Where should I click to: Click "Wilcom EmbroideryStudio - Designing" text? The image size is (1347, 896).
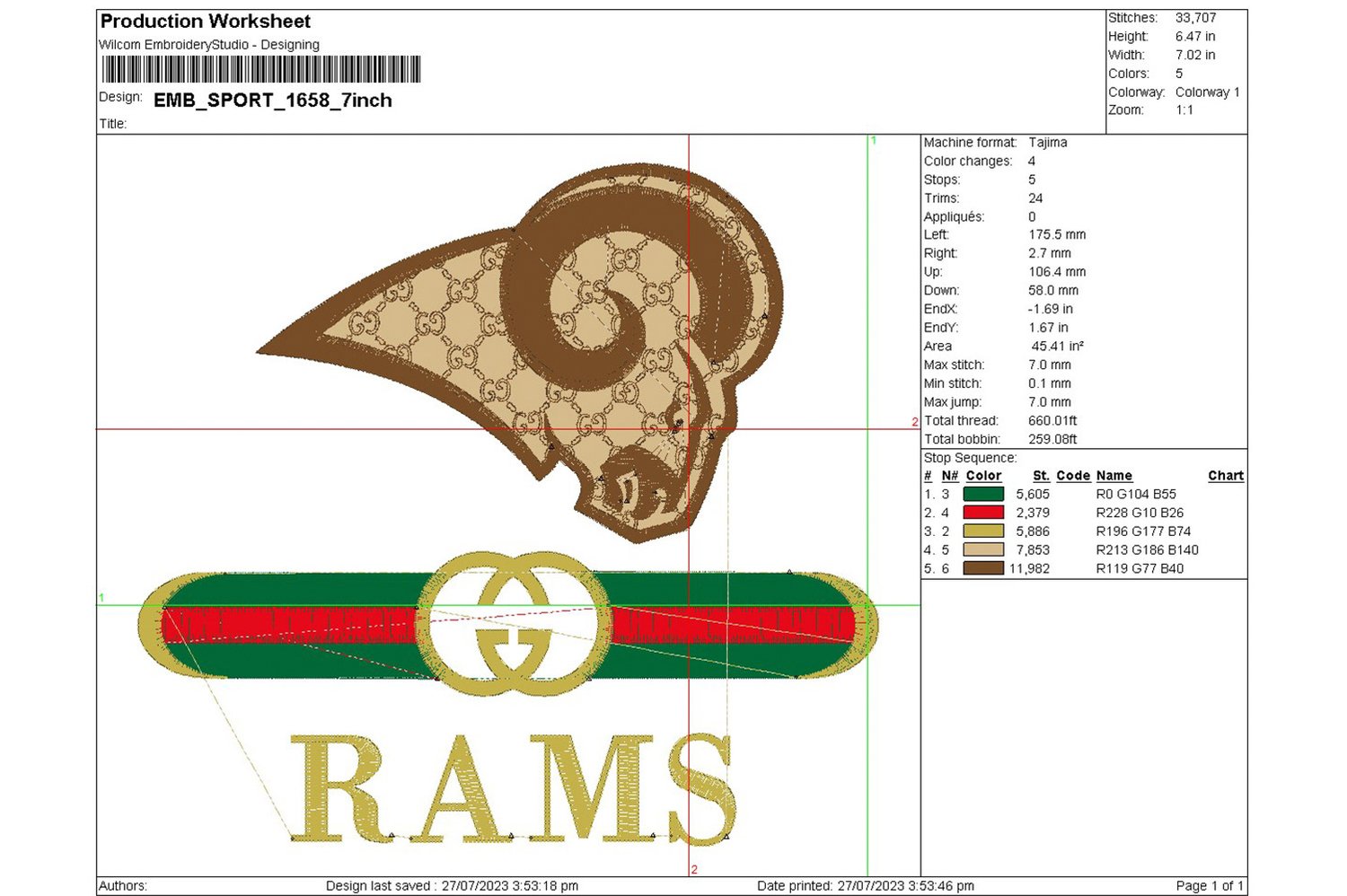click(x=209, y=45)
